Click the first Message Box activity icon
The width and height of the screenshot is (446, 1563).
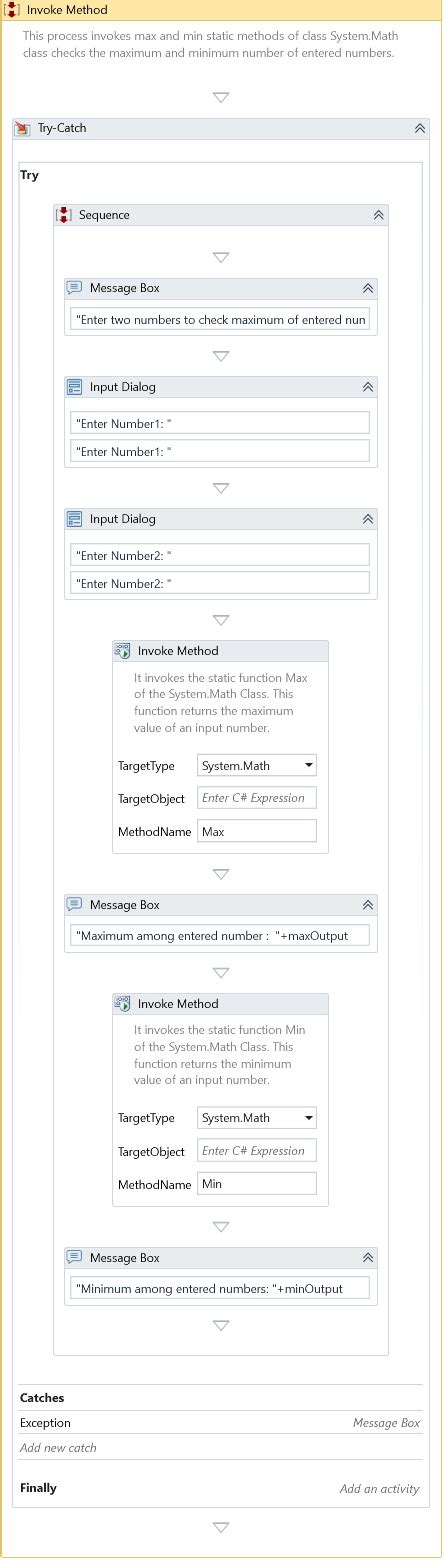tap(75, 288)
